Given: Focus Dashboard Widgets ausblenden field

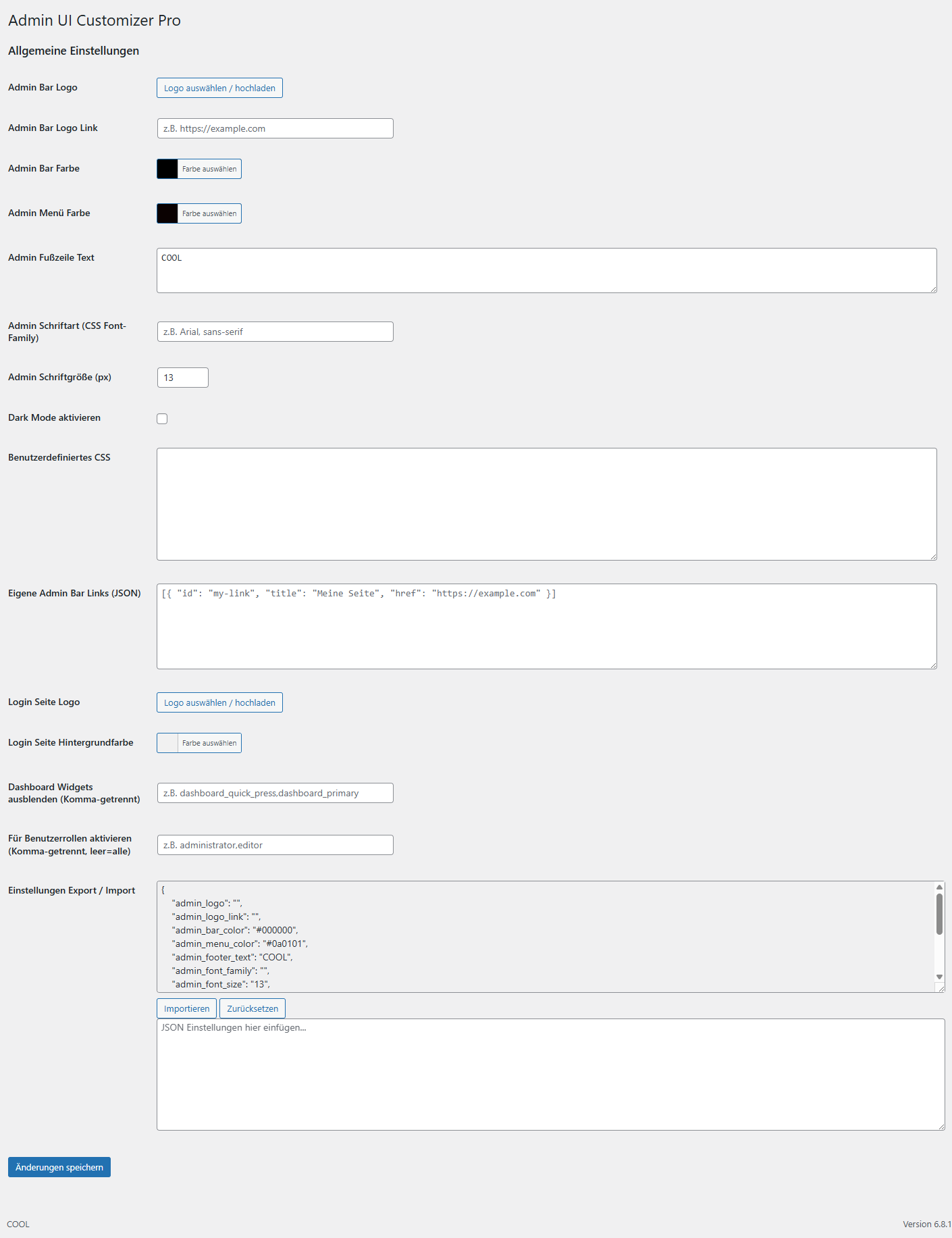Looking at the screenshot, I should pos(275,793).
